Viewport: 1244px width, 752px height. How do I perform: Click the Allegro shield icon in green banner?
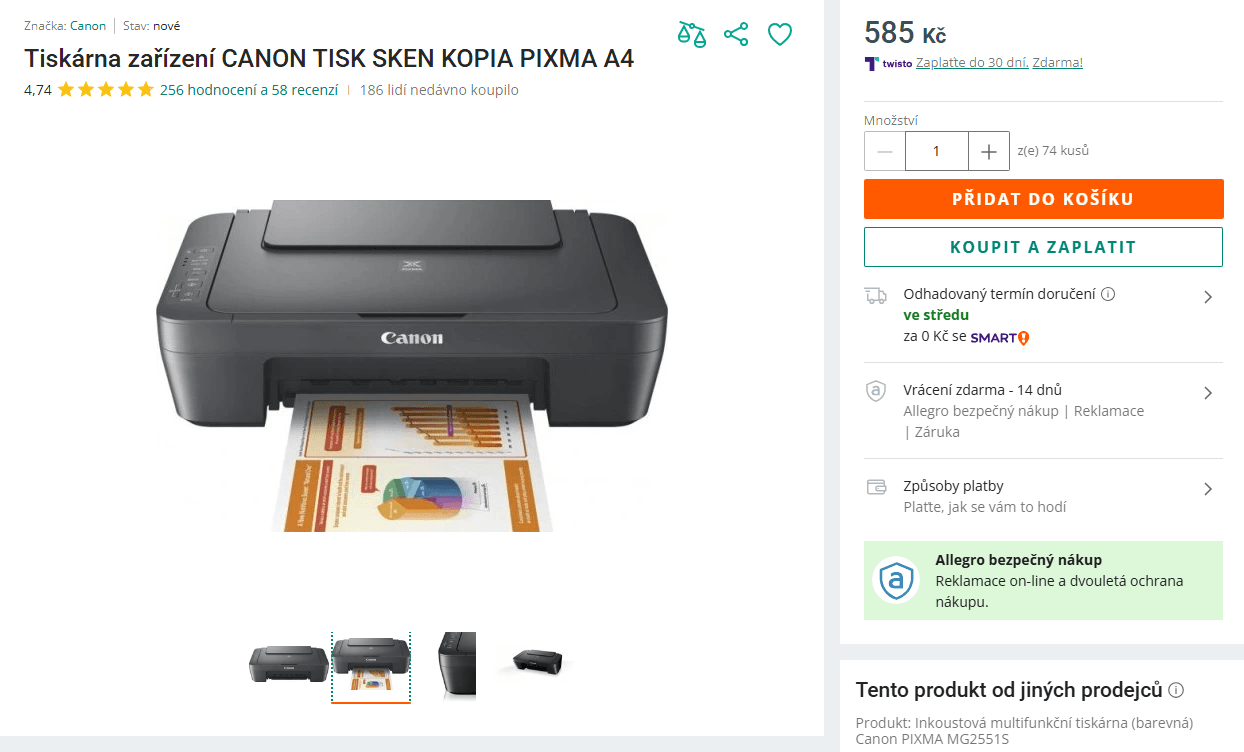coord(896,578)
